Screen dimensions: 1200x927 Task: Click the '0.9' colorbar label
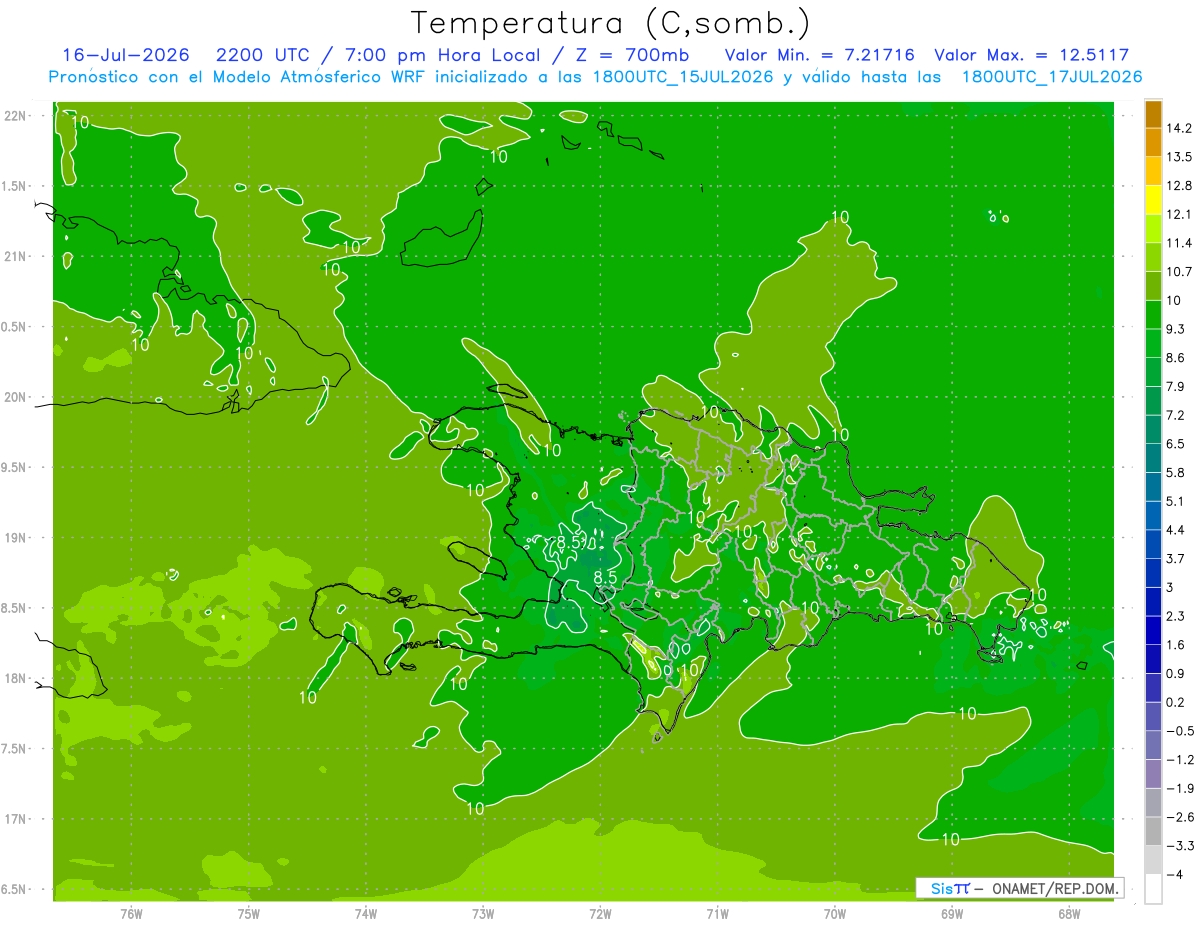[1175, 673]
